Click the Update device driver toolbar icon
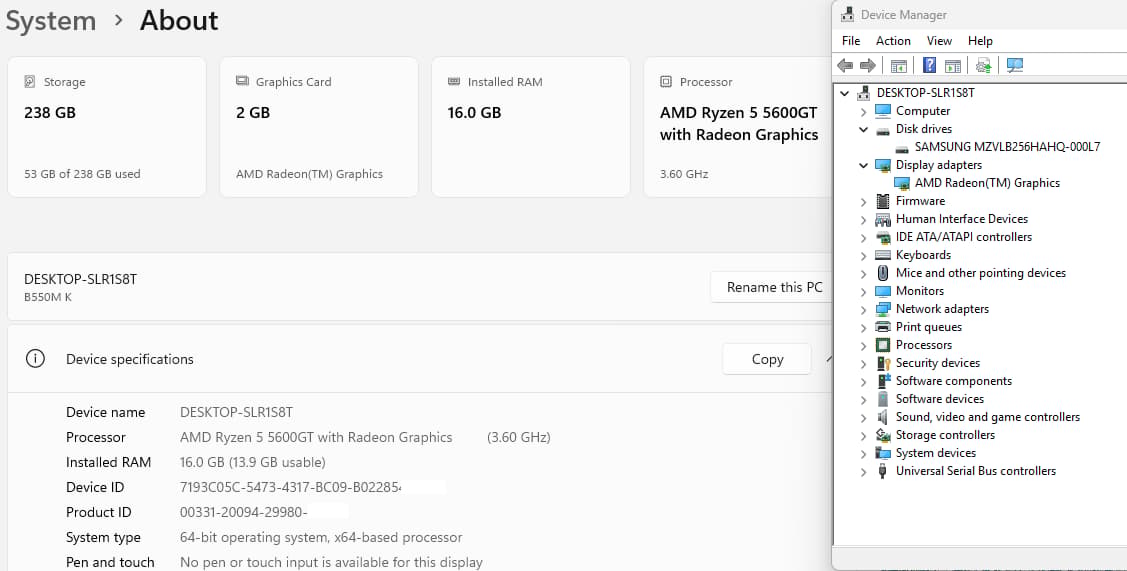The width and height of the screenshot is (1127, 571). (983, 65)
